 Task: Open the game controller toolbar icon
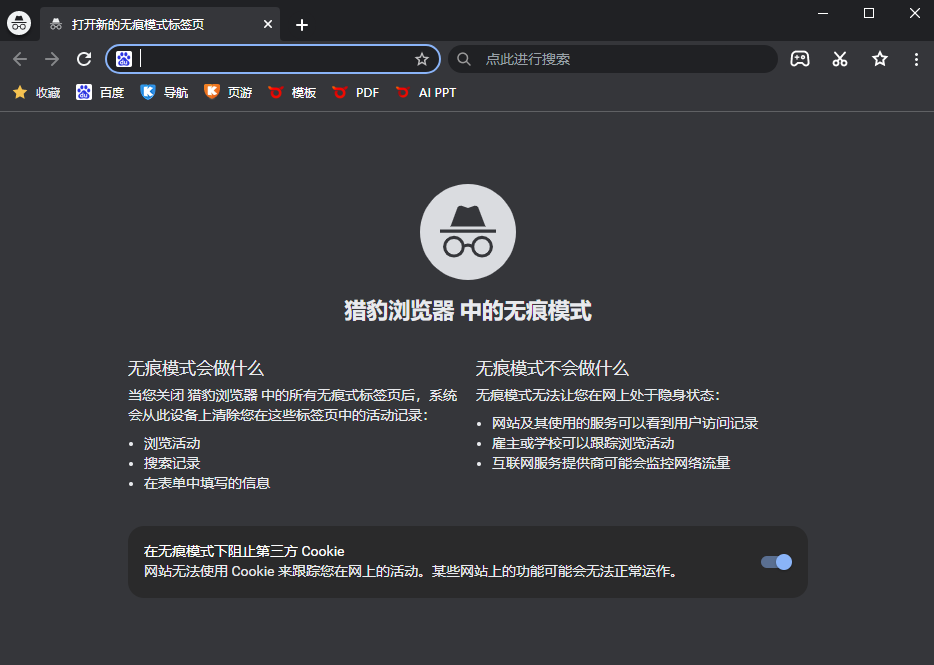click(x=799, y=59)
